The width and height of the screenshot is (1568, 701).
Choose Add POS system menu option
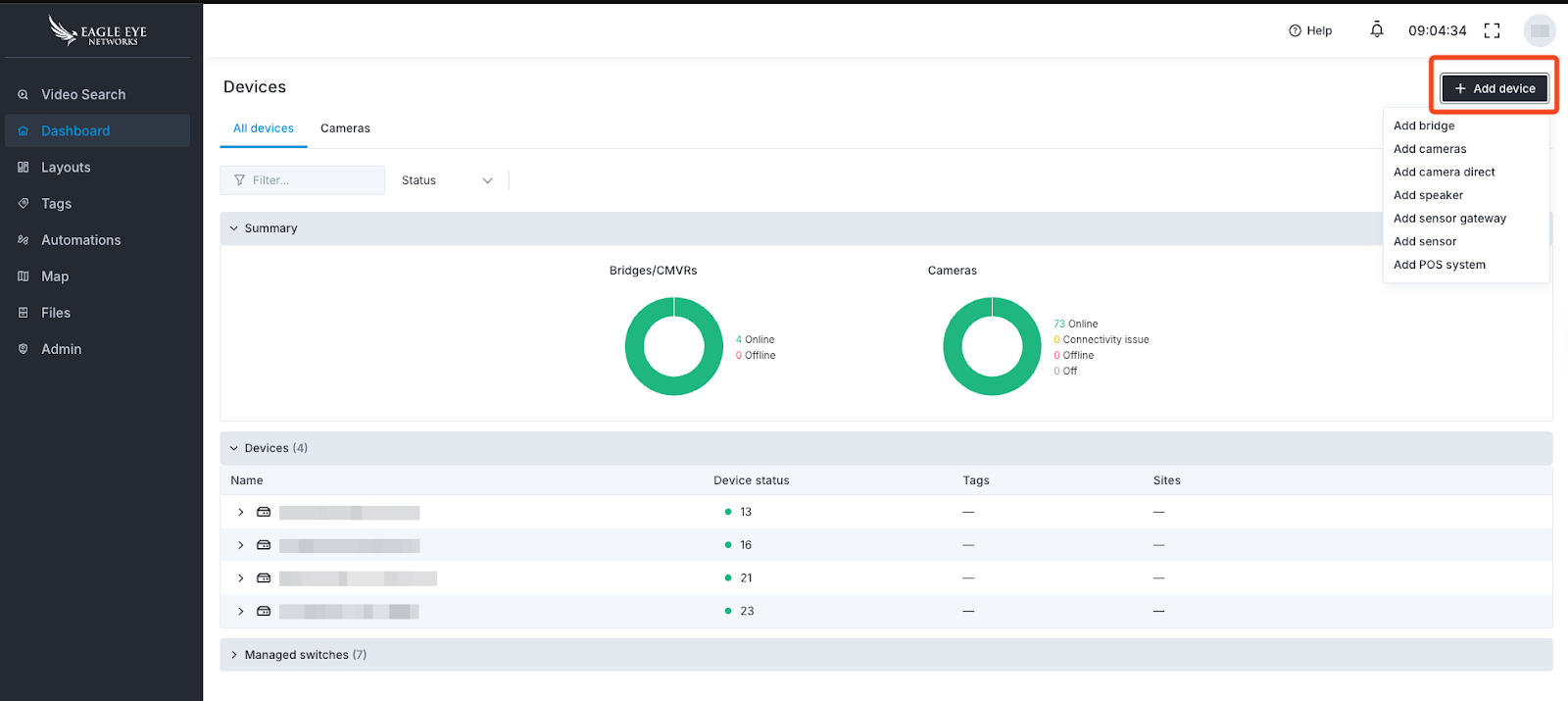pos(1439,265)
